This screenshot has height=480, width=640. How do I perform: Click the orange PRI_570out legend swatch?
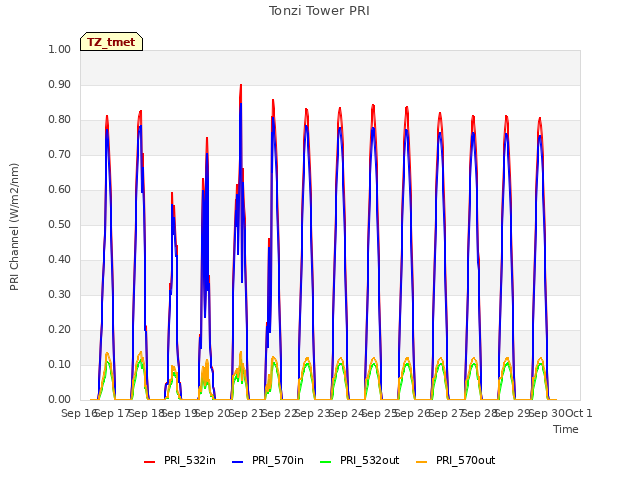[x=421, y=462]
